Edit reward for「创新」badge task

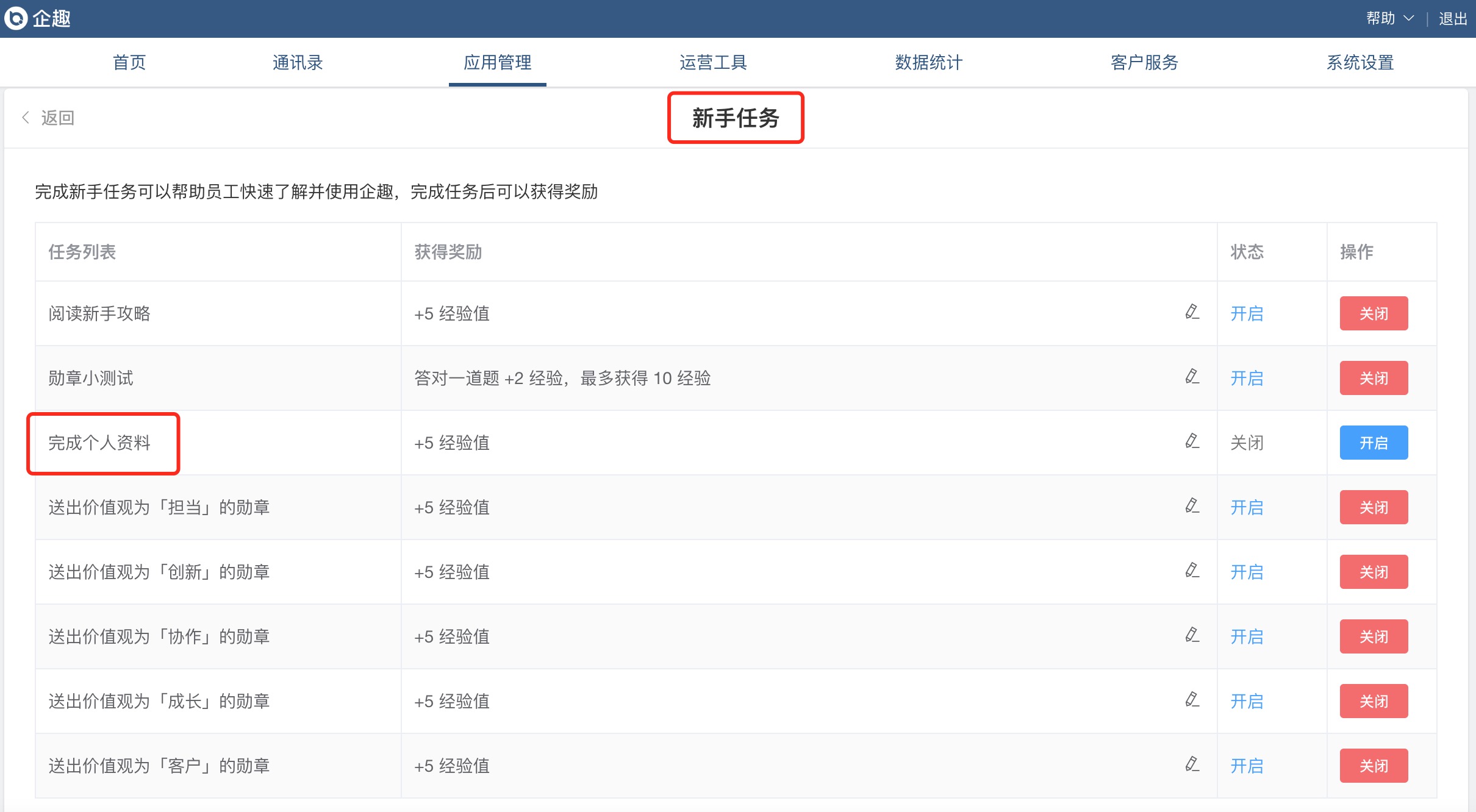click(1192, 571)
